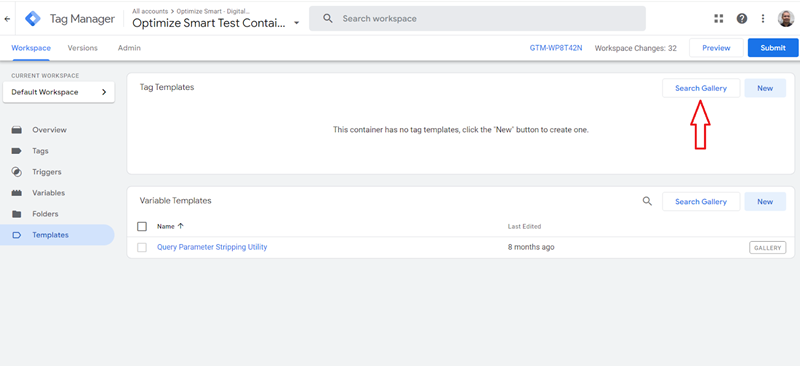Click the Tag Manager logo
Screen dimensions: 800x366
tap(33, 19)
